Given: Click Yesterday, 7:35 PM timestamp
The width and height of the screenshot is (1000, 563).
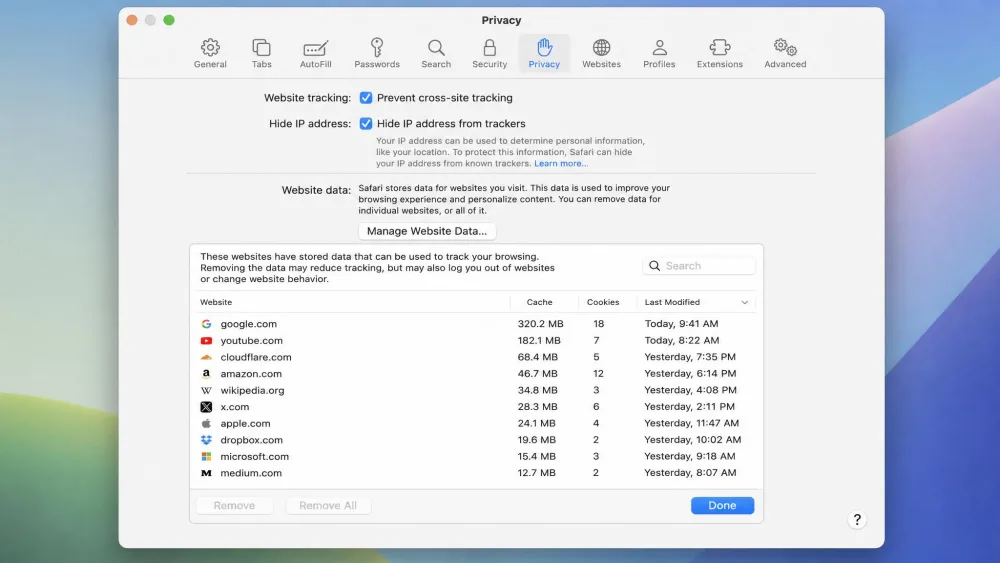Looking at the screenshot, I should [690, 357].
